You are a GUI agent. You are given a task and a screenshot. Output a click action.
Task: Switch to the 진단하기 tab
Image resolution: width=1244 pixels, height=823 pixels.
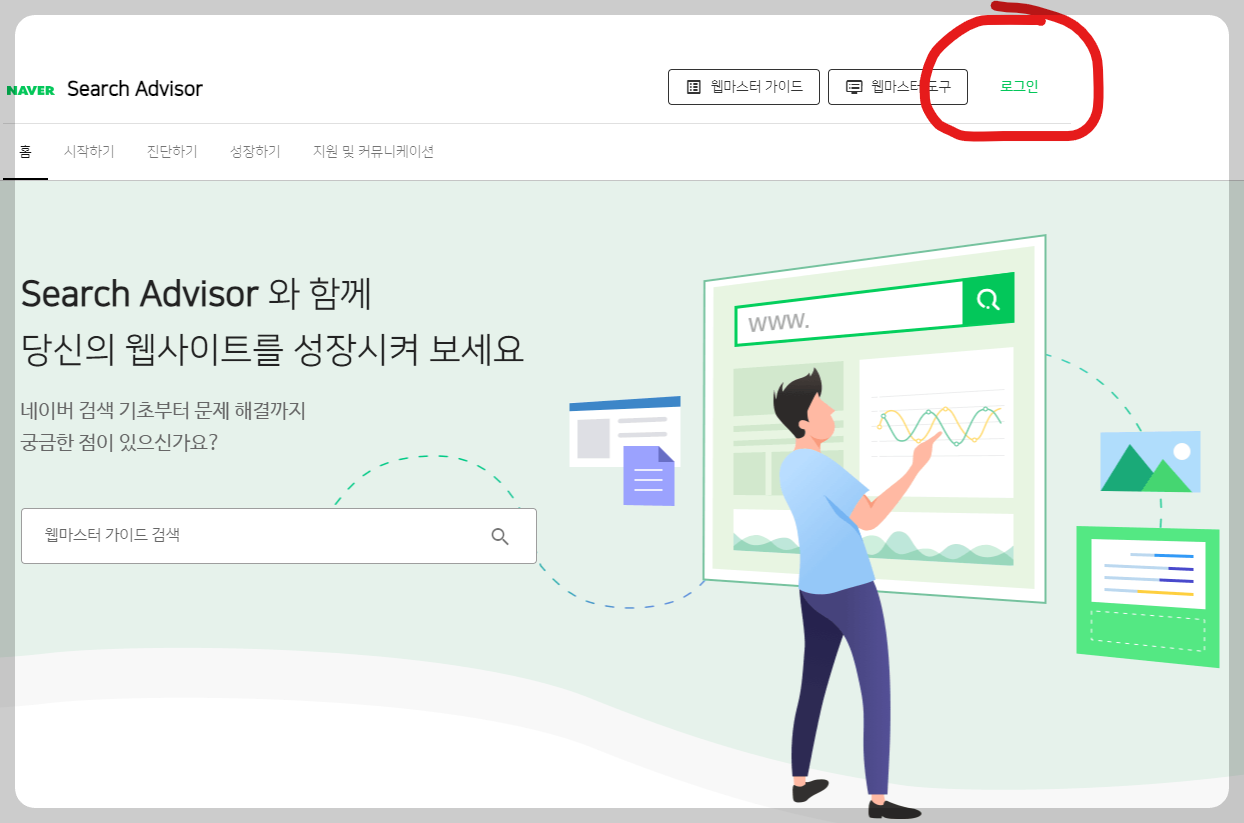(172, 152)
